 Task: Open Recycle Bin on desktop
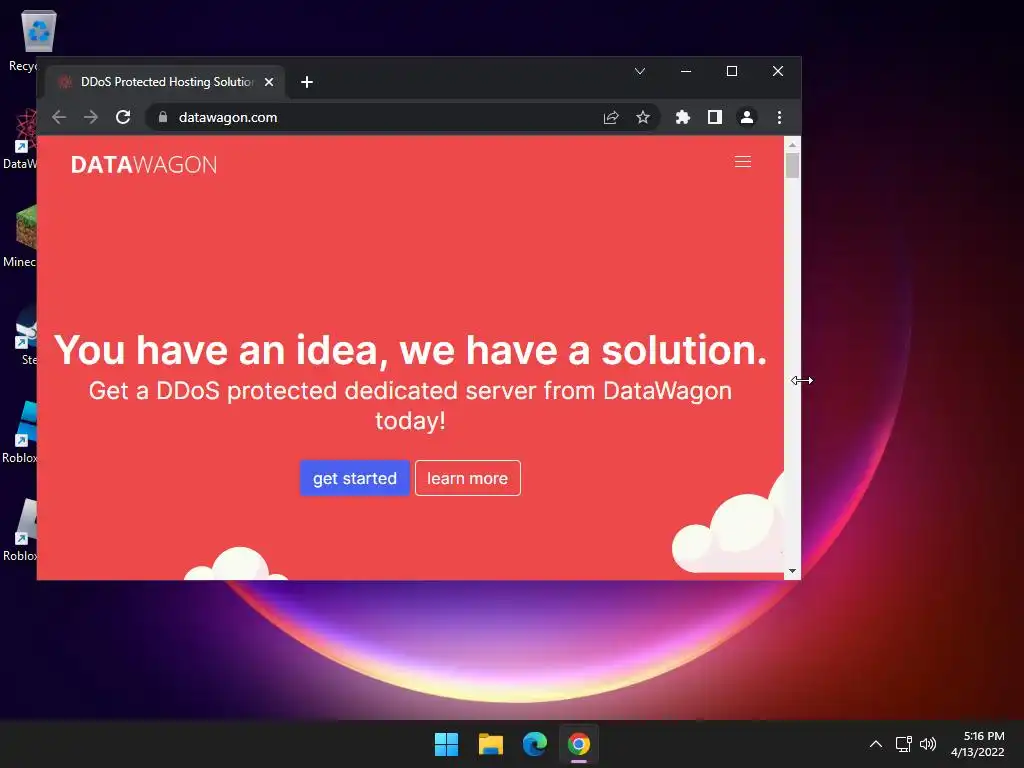pyautogui.click(x=29, y=40)
